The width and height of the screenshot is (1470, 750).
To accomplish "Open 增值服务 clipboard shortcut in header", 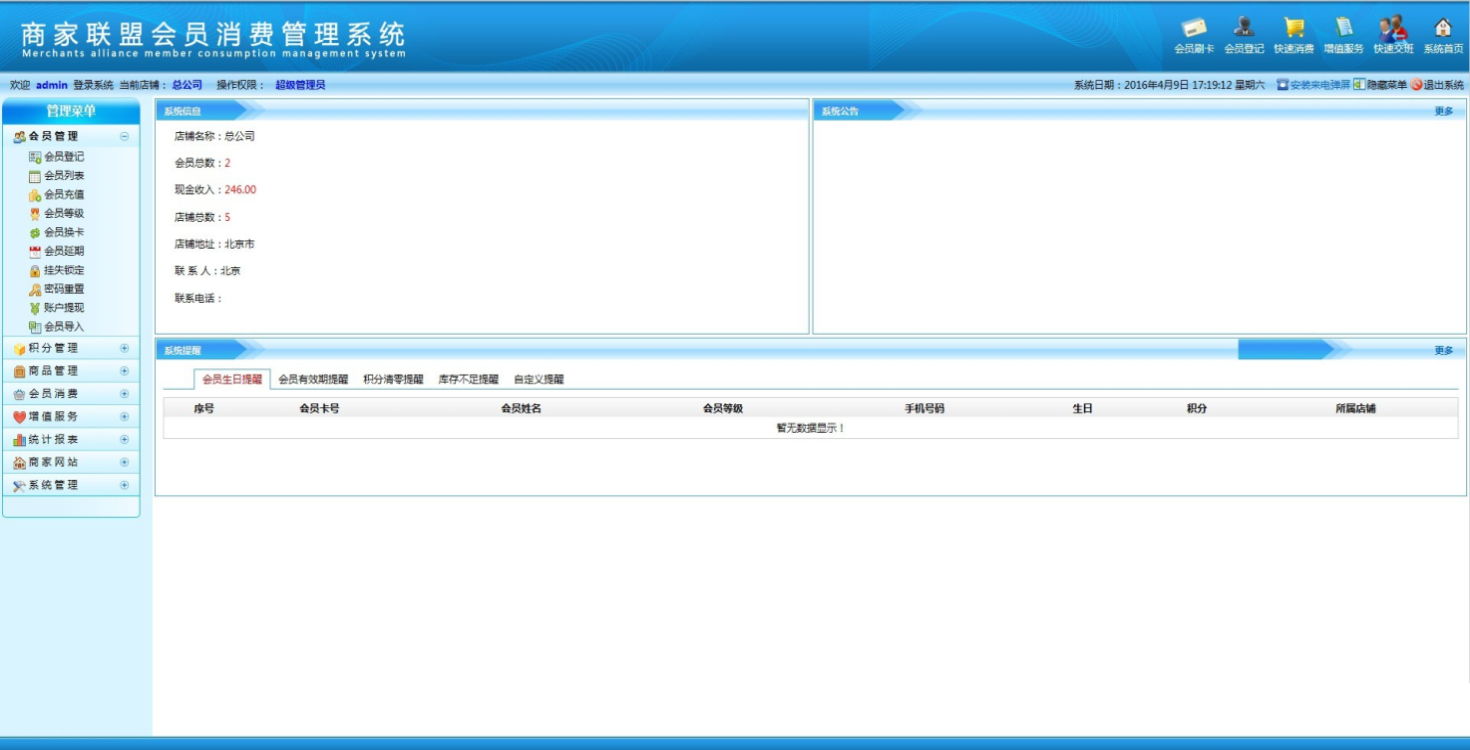I will (x=1344, y=35).
